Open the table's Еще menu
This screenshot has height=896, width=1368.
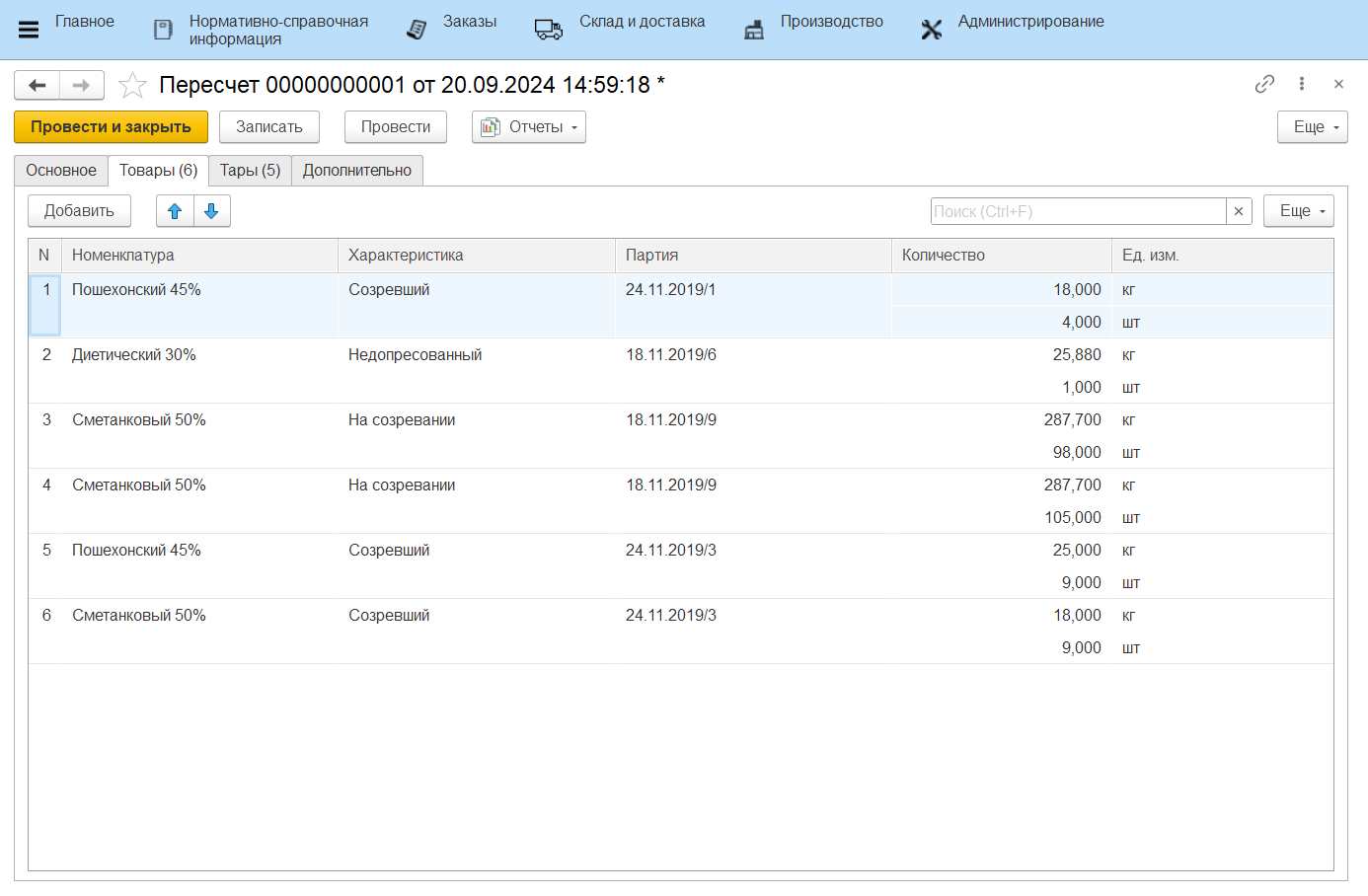pos(1298,211)
